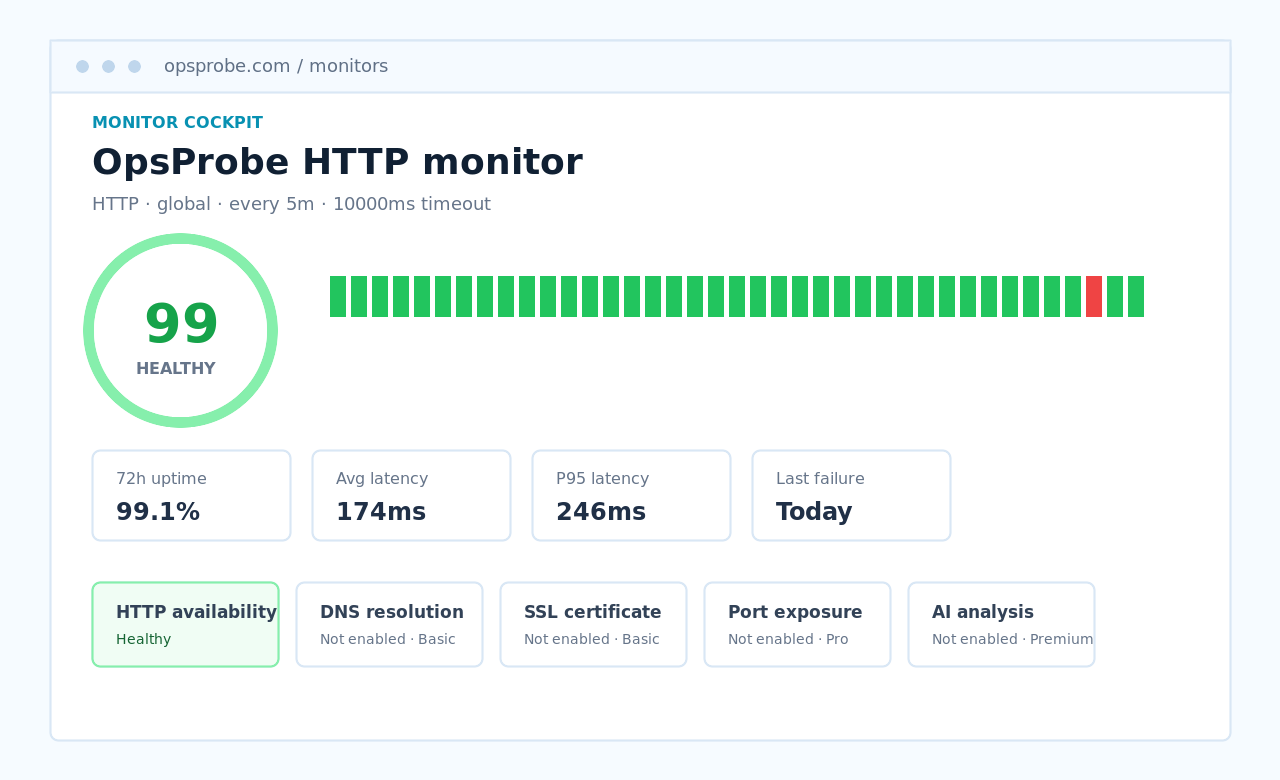This screenshot has width=1280, height=780.
Task: Select the DNS resolution card
Action: pos(389,624)
